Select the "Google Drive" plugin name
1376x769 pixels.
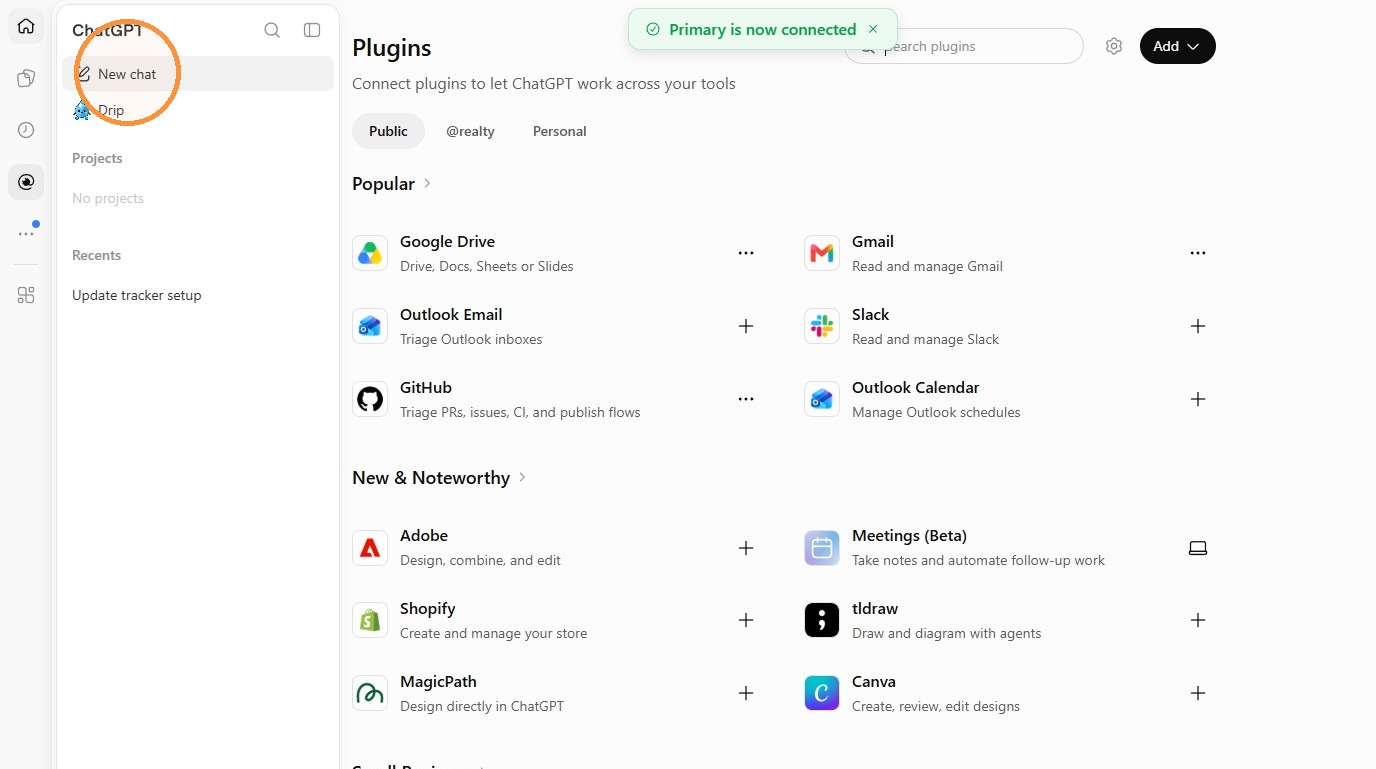(x=447, y=241)
